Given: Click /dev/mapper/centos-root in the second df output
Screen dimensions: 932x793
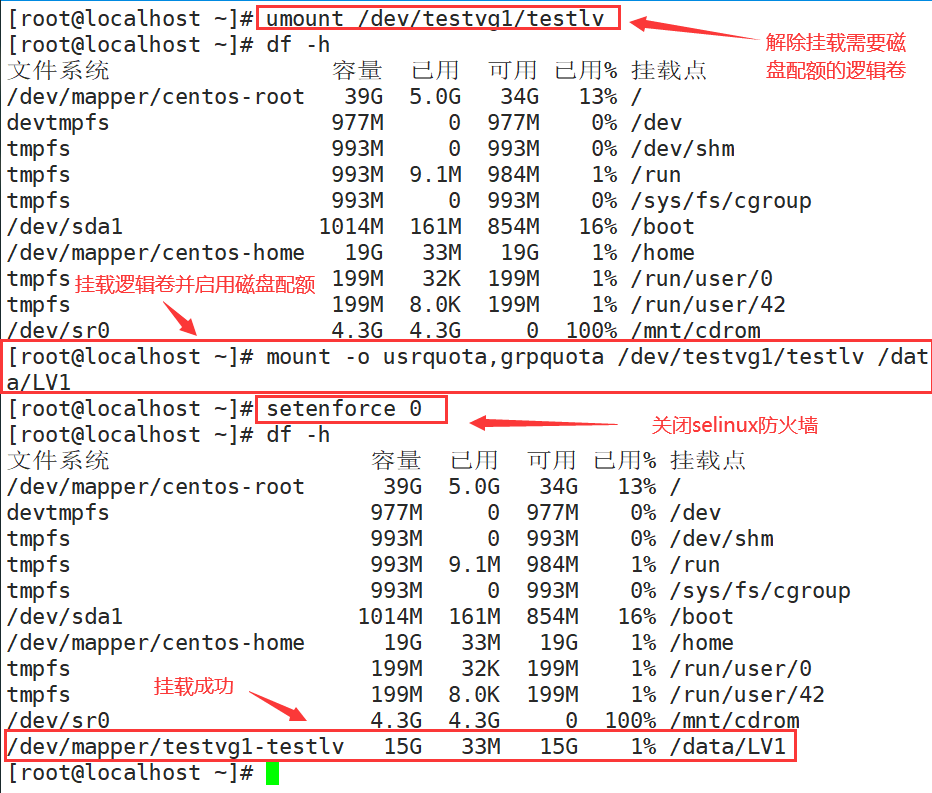Looking at the screenshot, I should [156, 487].
